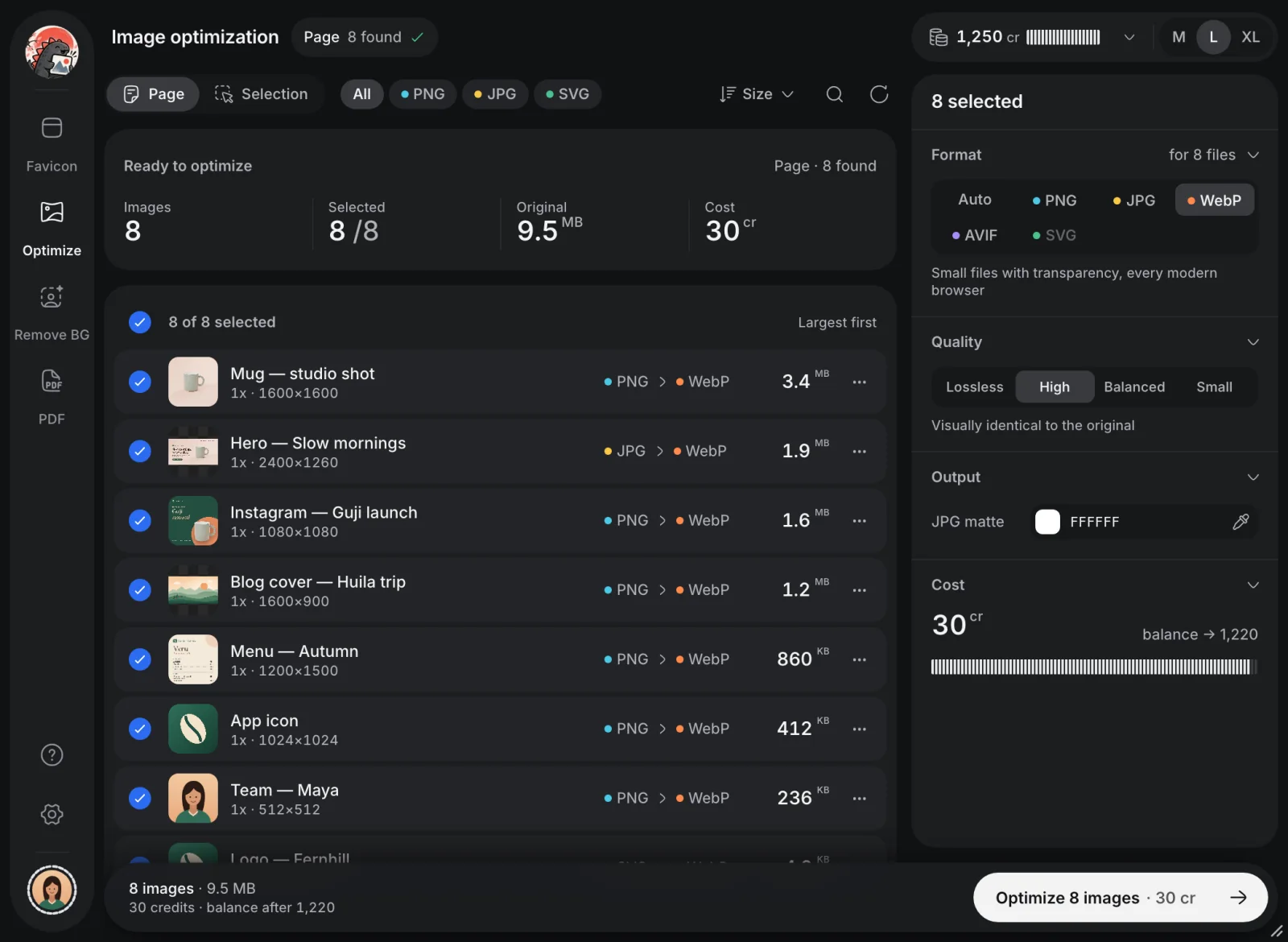Uncheck Team — Maya checkbox
Image resolution: width=1288 pixels, height=942 pixels.
pyautogui.click(x=140, y=798)
